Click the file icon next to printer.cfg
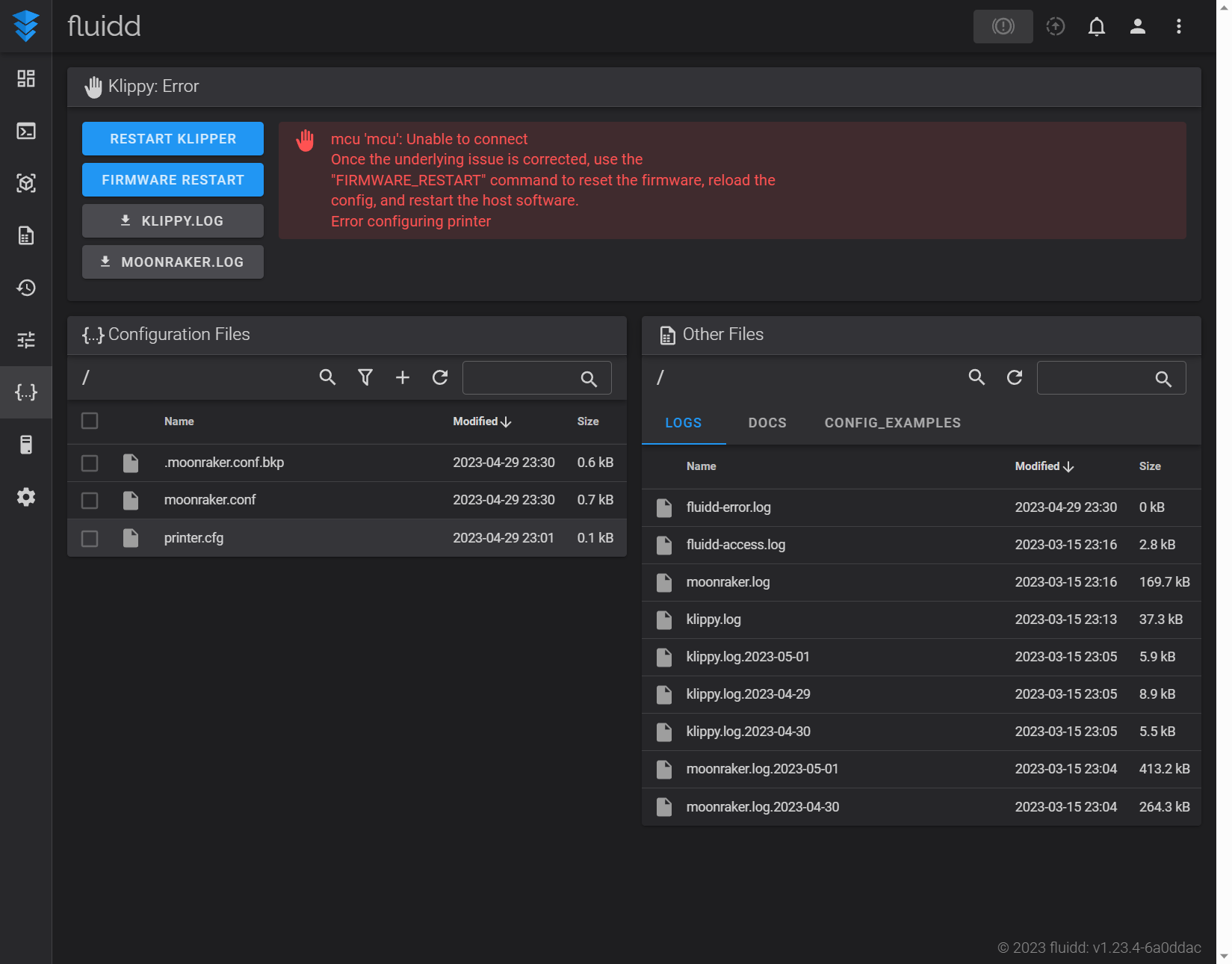Viewport: 1232px width, 964px height. point(131,538)
